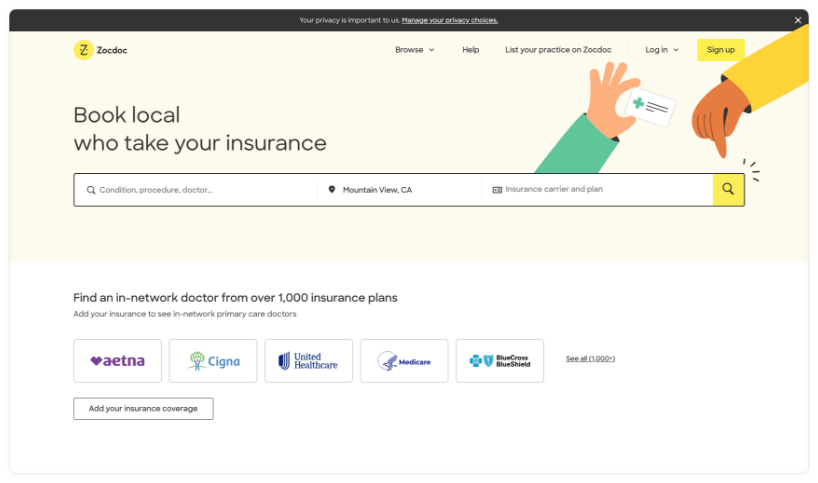818x483 pixels.
Task: Click the Mountain View, CA location field
Action: point(399,190)
